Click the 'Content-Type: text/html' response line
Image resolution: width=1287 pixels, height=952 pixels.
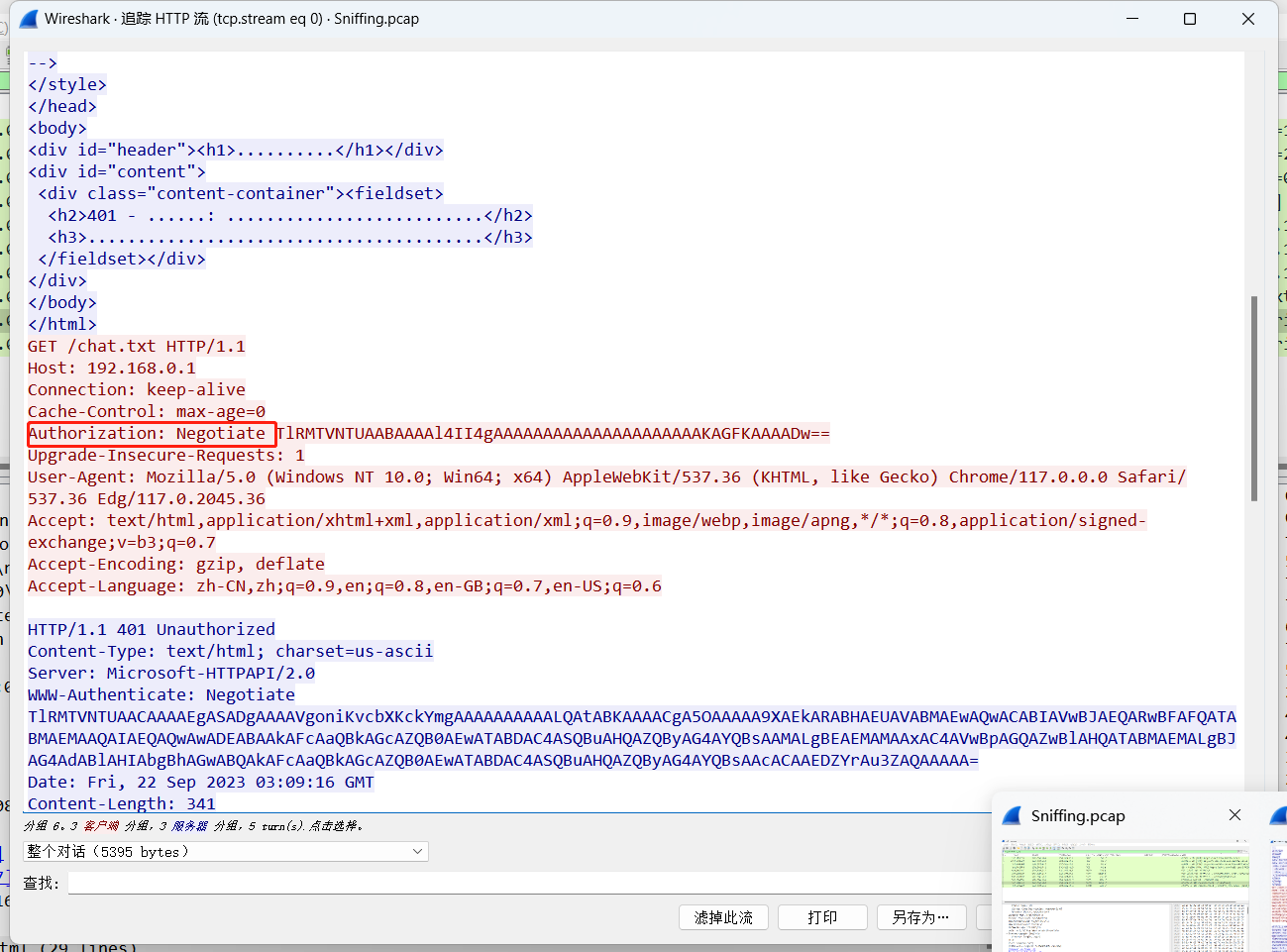231,651
